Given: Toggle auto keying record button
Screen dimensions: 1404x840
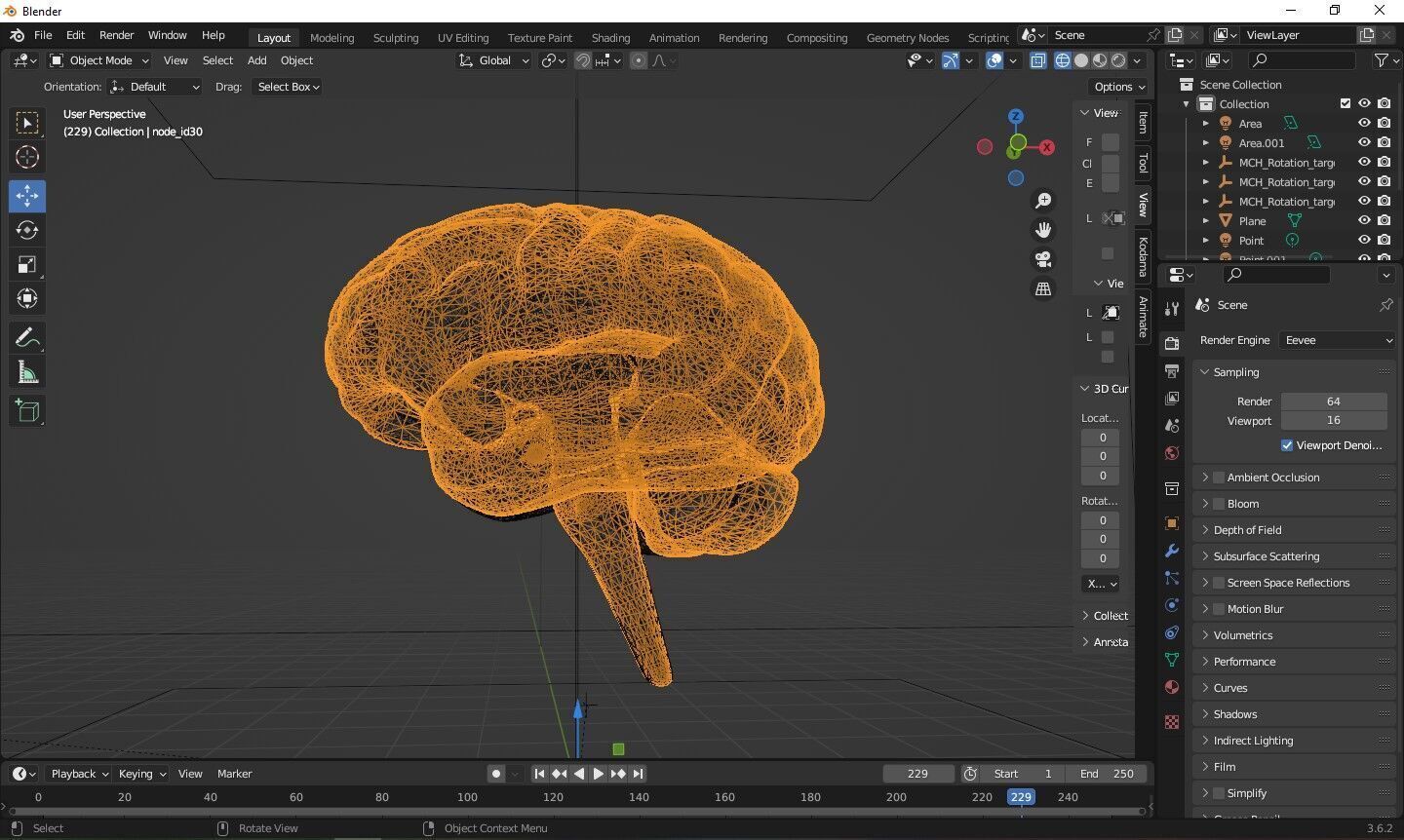Looking at the screenshot, I should pos(496,774).
